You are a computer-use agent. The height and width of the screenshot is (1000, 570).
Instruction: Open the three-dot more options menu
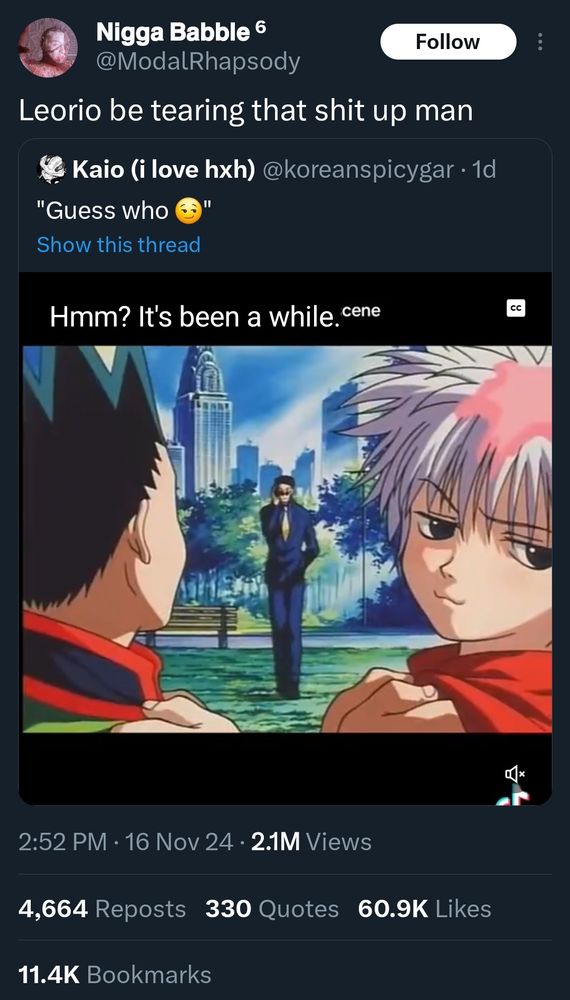click(x=541, y=42)
